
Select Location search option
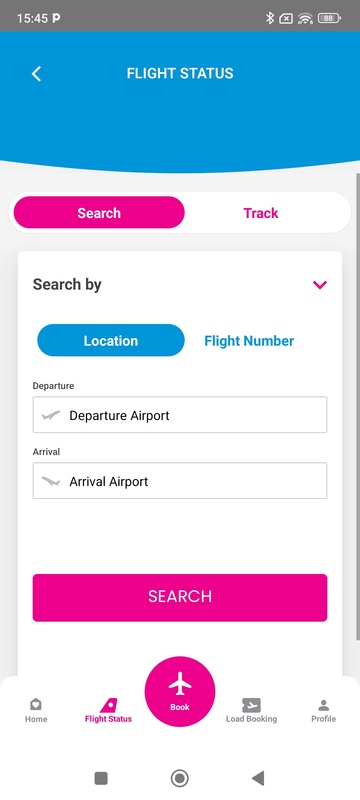111,340
